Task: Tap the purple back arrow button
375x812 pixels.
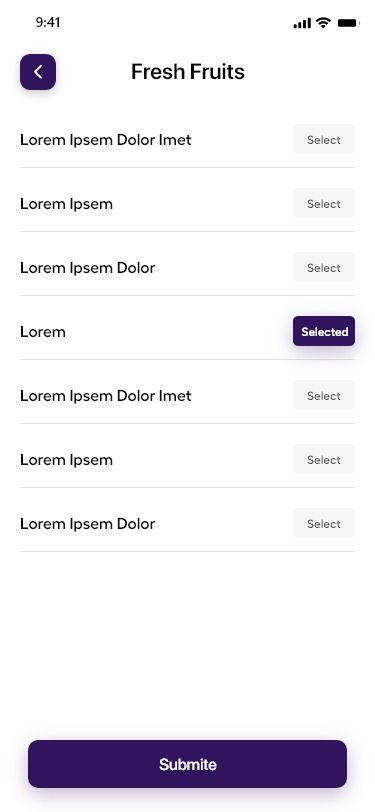Action: [x=38, y=72]
